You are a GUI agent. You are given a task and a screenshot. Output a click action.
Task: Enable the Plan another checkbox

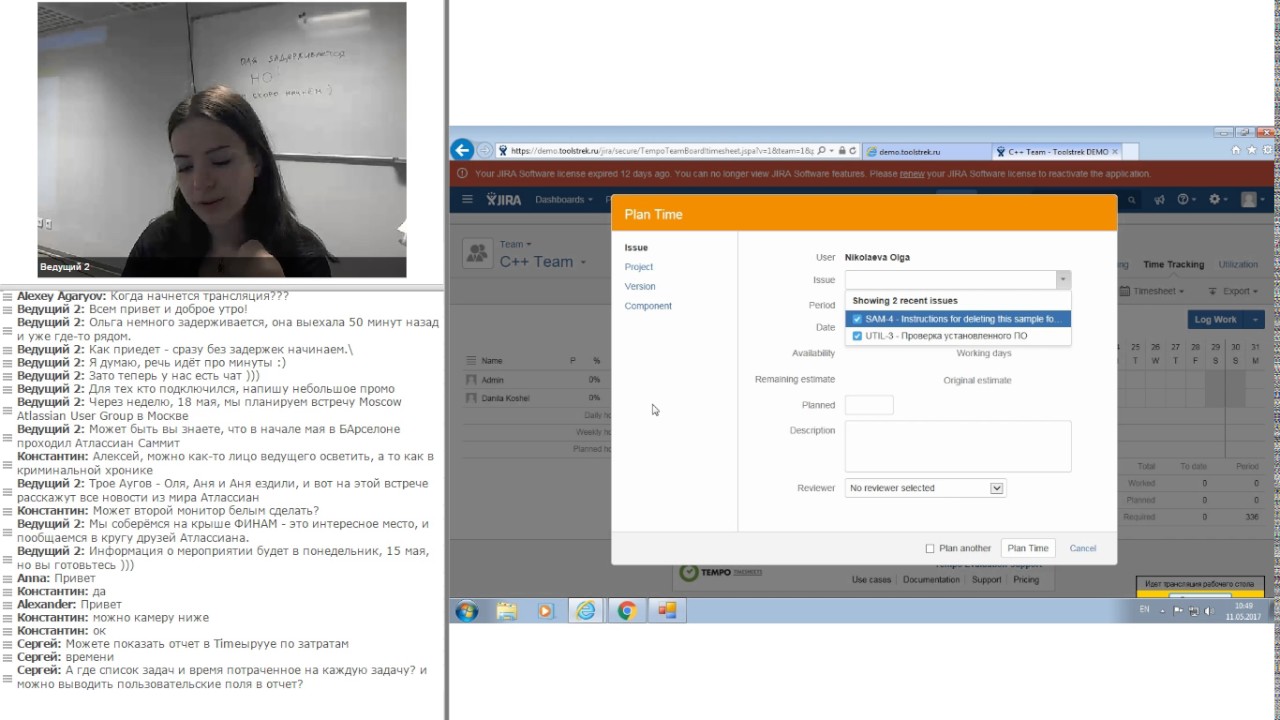930,548
